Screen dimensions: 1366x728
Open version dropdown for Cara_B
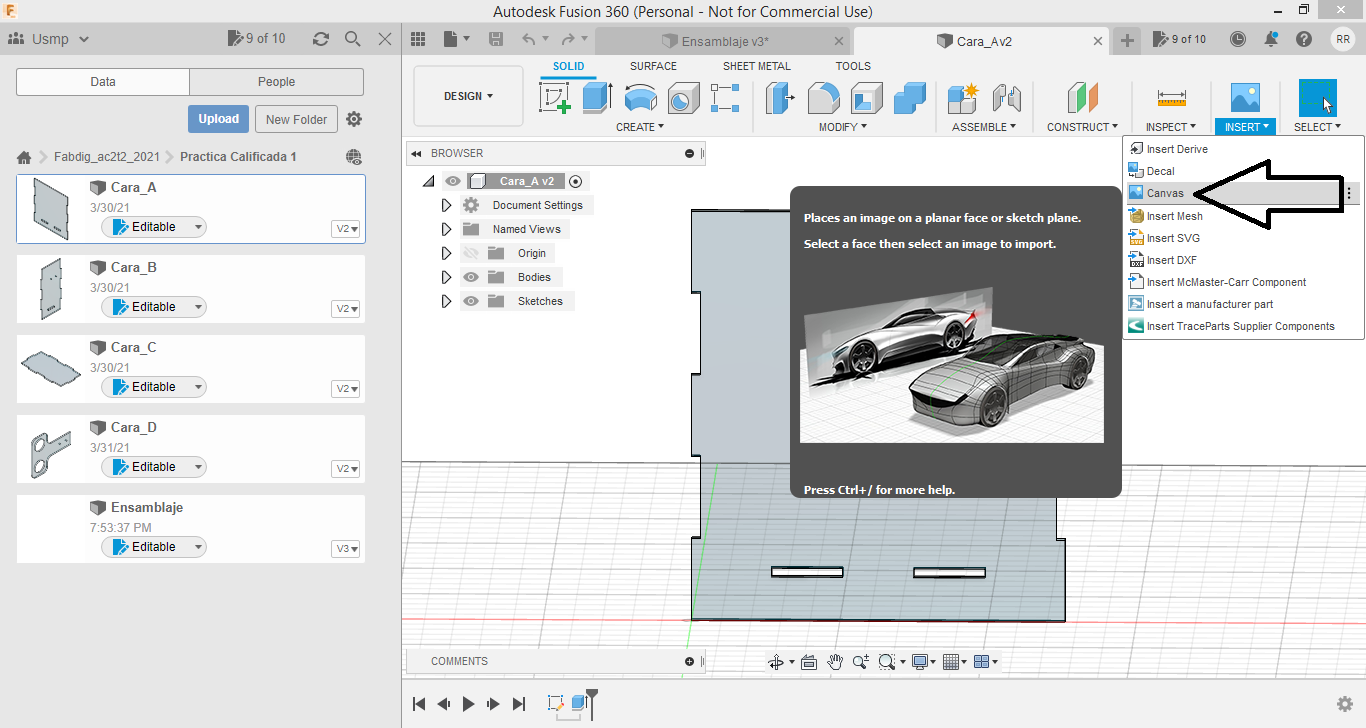tap(346, 309)
